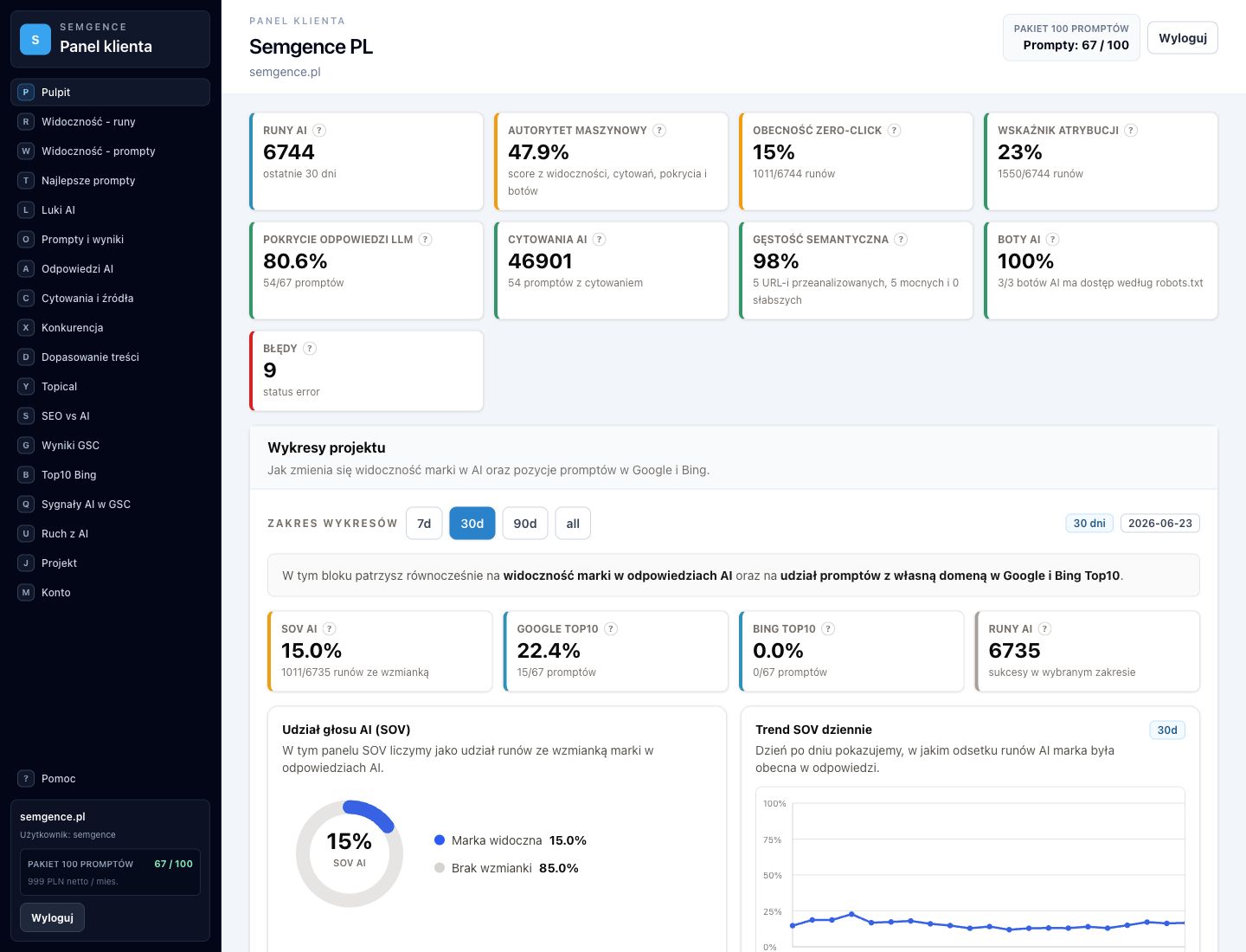
Task: Show help tooltip for Błędy card
Action: tap(310, 349)
